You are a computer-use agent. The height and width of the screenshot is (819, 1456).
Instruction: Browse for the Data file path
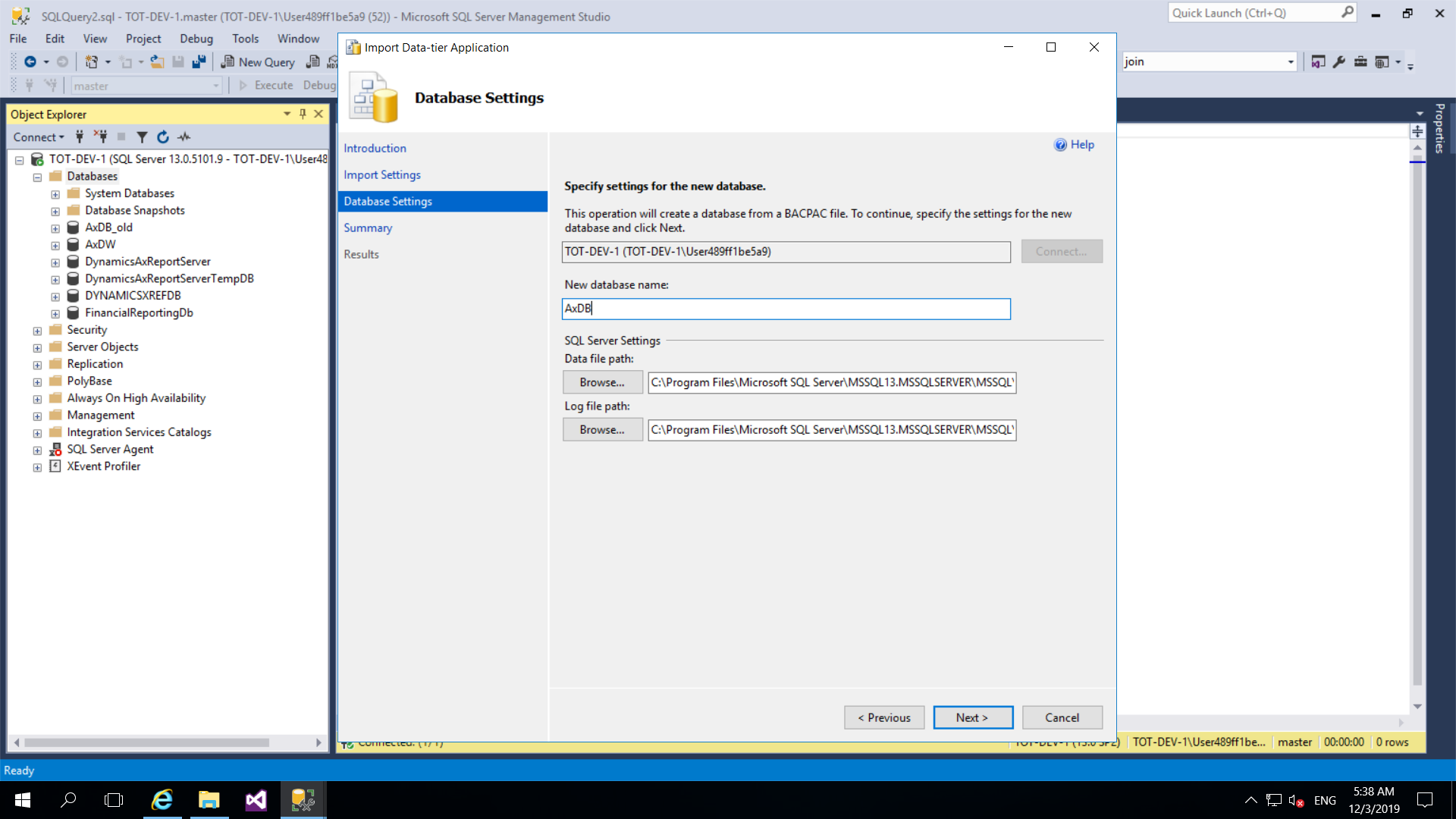[602, 382]
